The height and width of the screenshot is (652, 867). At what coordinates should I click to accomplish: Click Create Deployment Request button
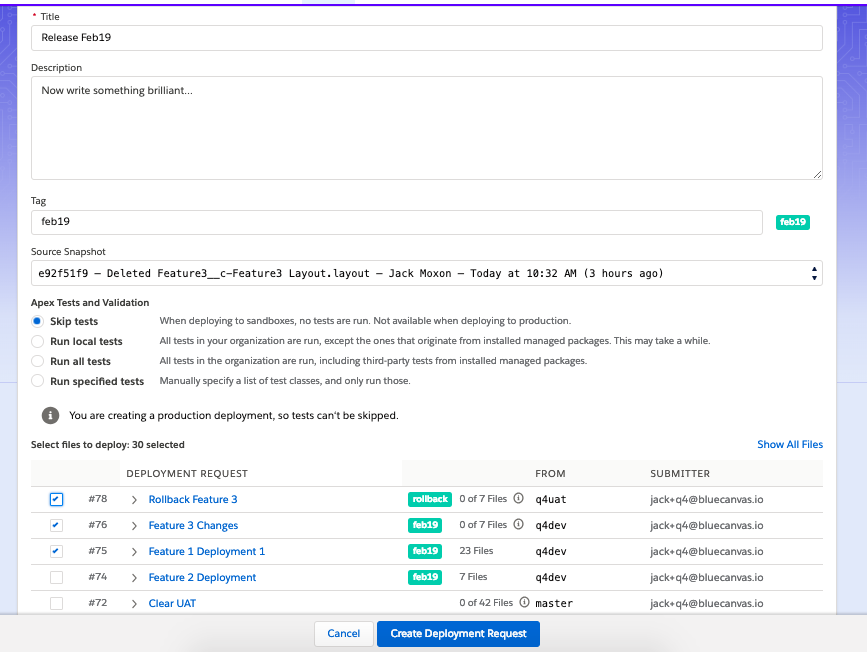pyautogui.click(x=458, y=634)
